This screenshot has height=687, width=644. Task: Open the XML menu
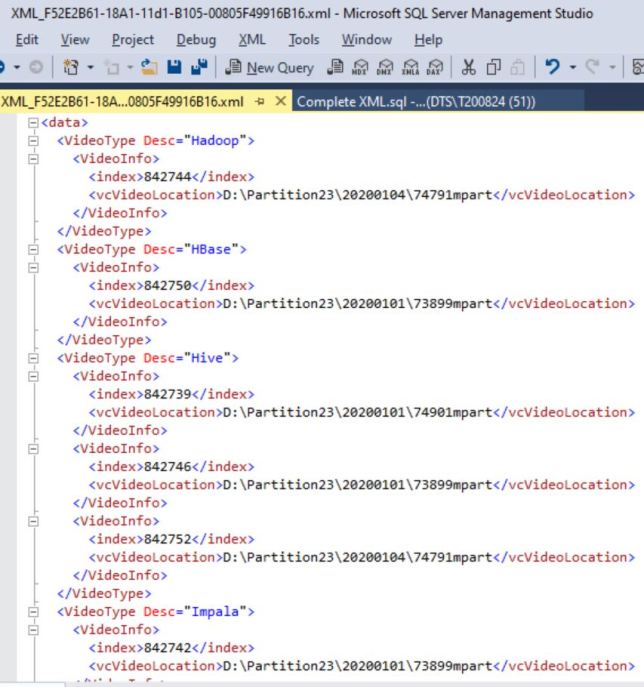point(251,41)
